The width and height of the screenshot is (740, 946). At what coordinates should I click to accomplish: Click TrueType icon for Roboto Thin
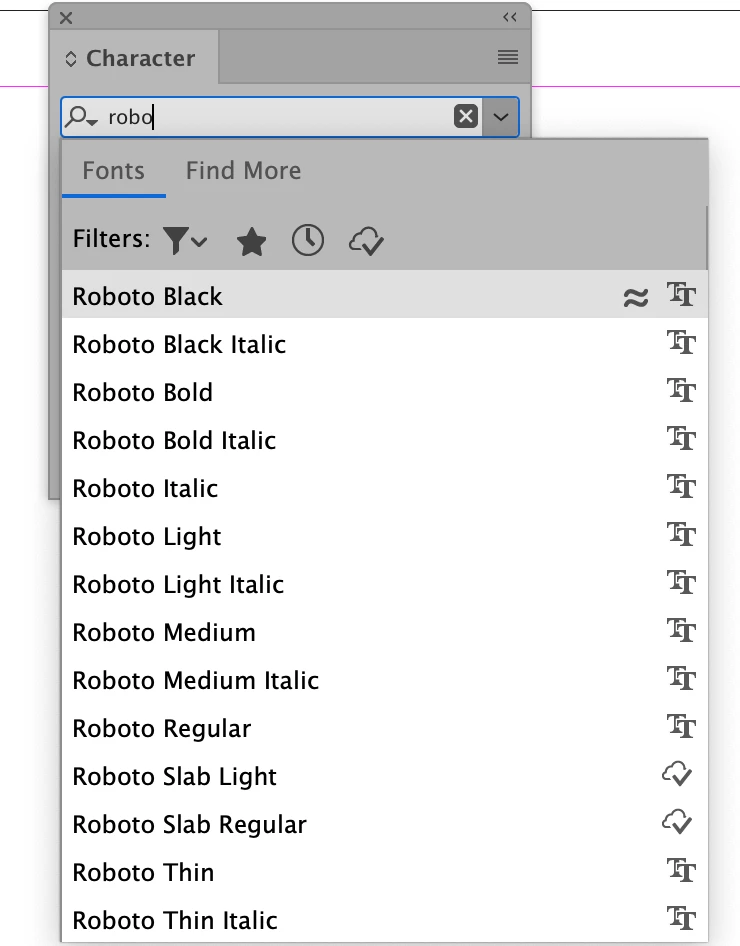(x=681, y=870)
